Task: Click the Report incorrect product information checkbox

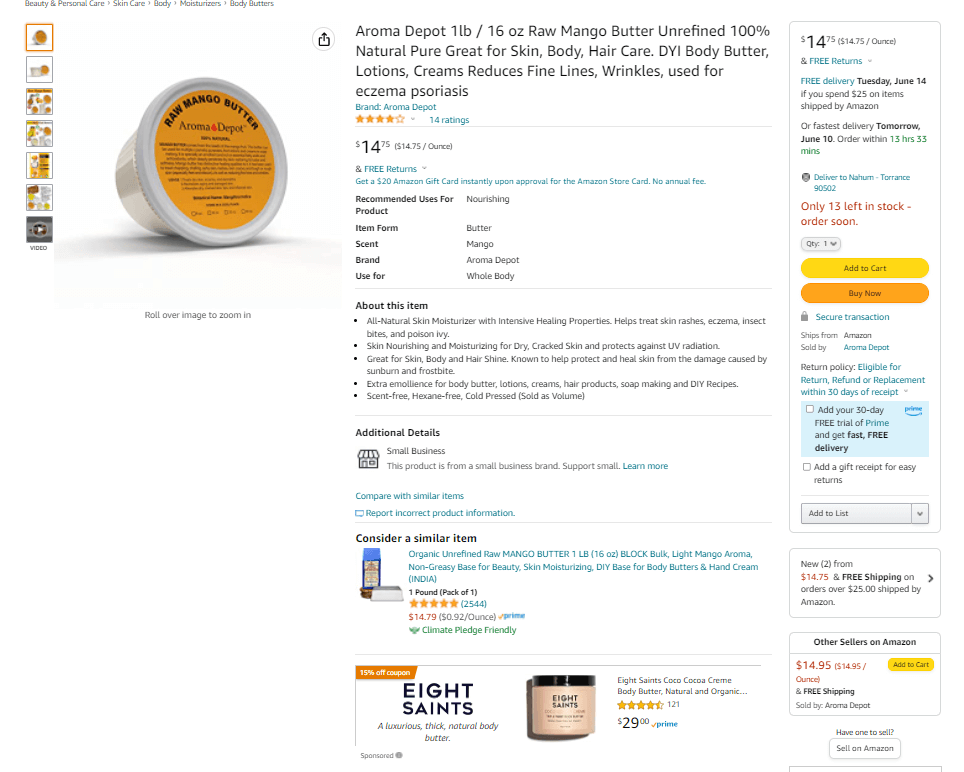Action: (358, 512)
